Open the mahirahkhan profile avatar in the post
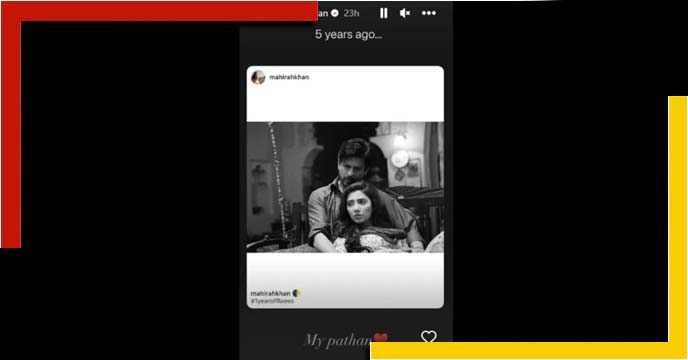 (x=258, y=77)
